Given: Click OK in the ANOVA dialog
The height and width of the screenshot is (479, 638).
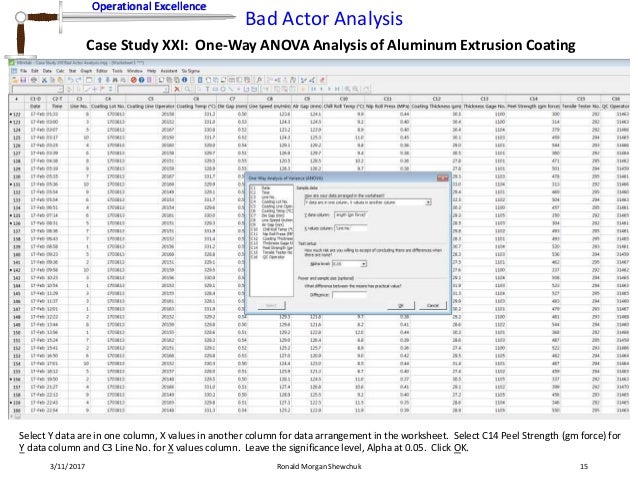Looking at the screenshot, I should [x=400, y=305].
